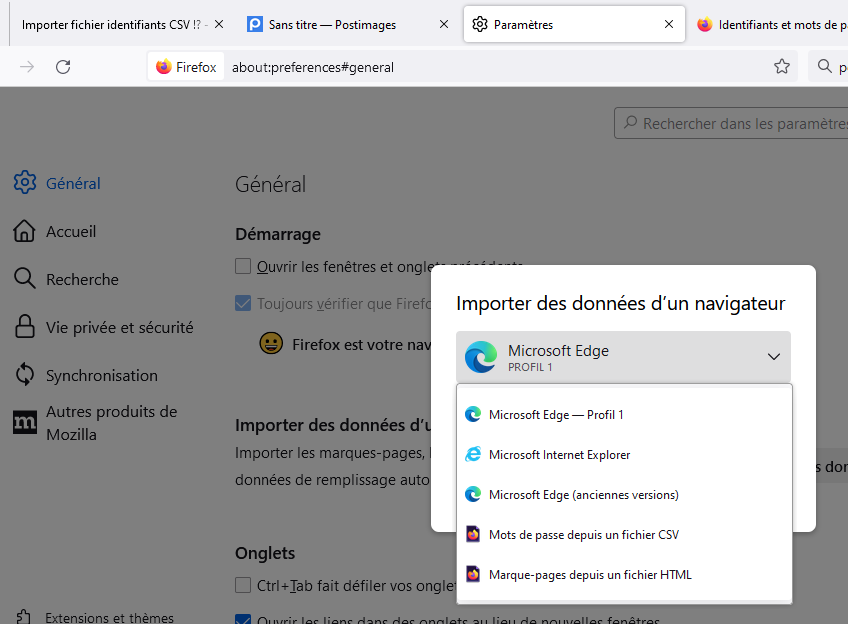Open Recherche settings page
Image resolution: width=848 pixels, height=624 pixels.
click(82, 280)
